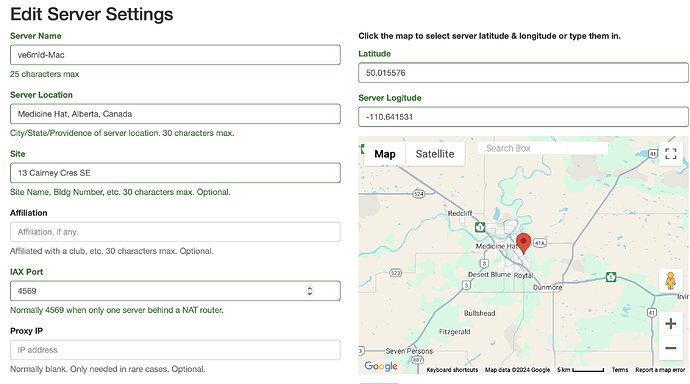Zoom out using the map minus button
The image size is (690, 384).
(x=670, y=348)
